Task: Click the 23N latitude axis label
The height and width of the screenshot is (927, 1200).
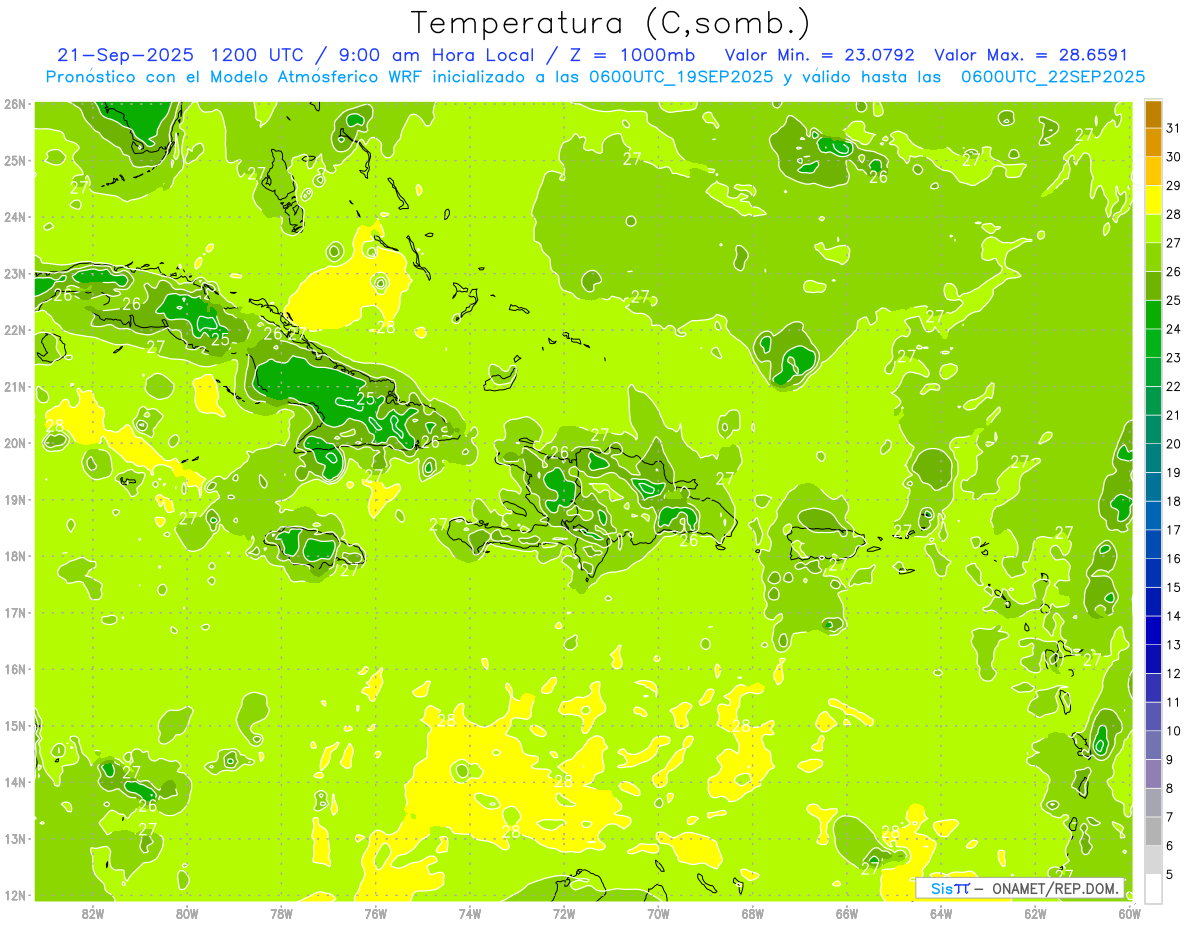Action: click(15, 274)
